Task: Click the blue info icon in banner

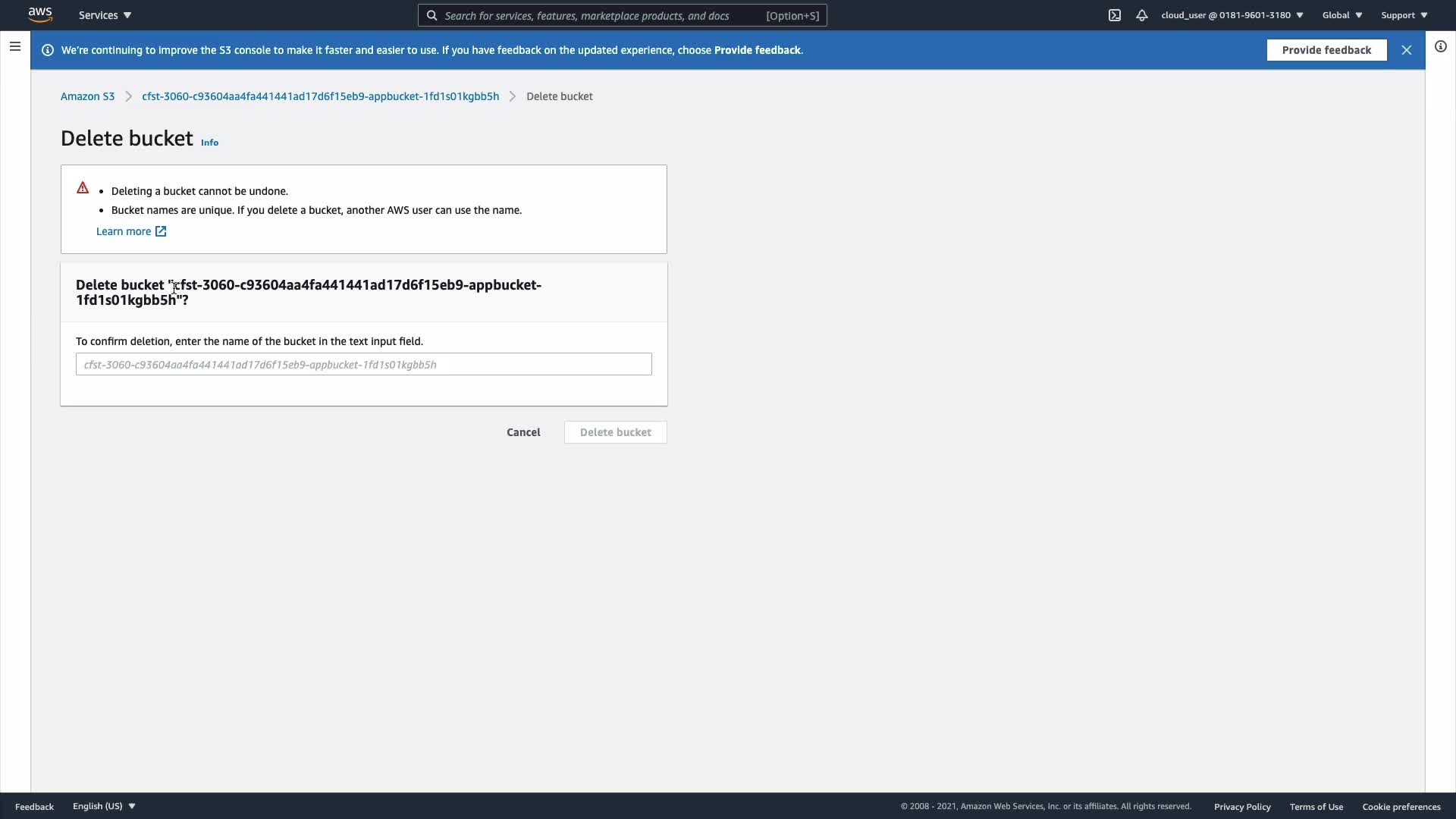Action: point(48,50)
